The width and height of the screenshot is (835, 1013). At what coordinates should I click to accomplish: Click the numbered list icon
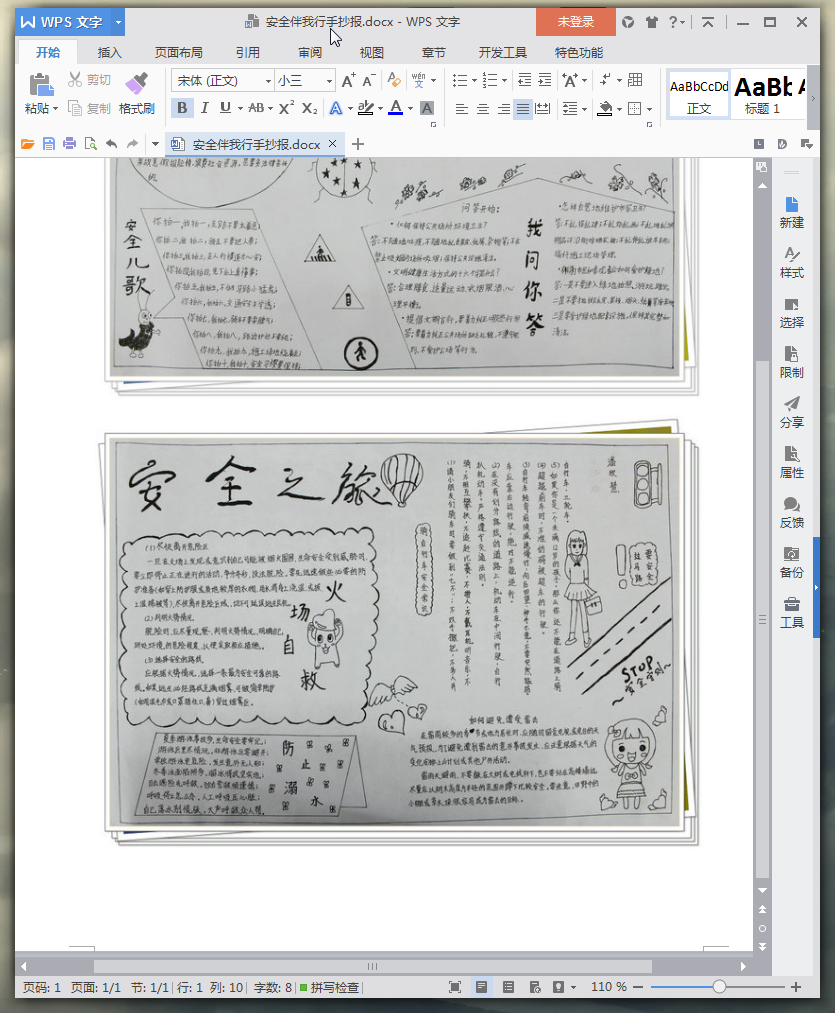490,80
